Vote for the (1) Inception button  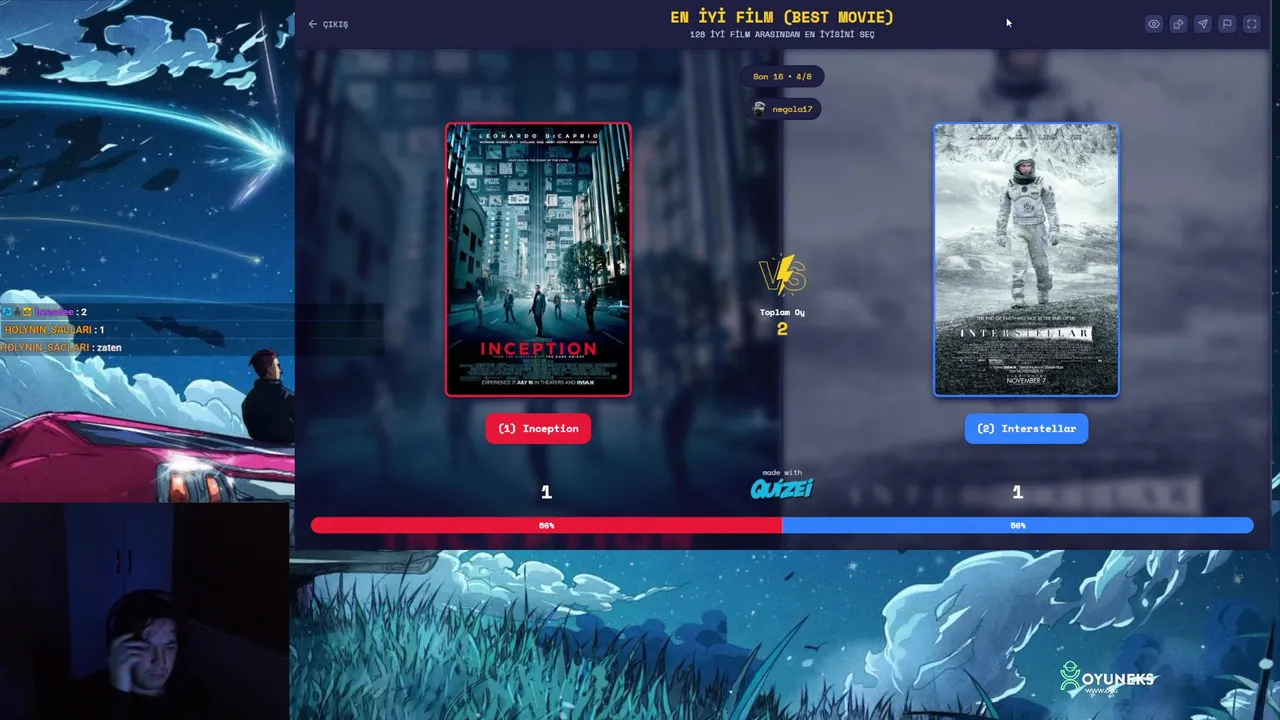[x=538, y=428]
